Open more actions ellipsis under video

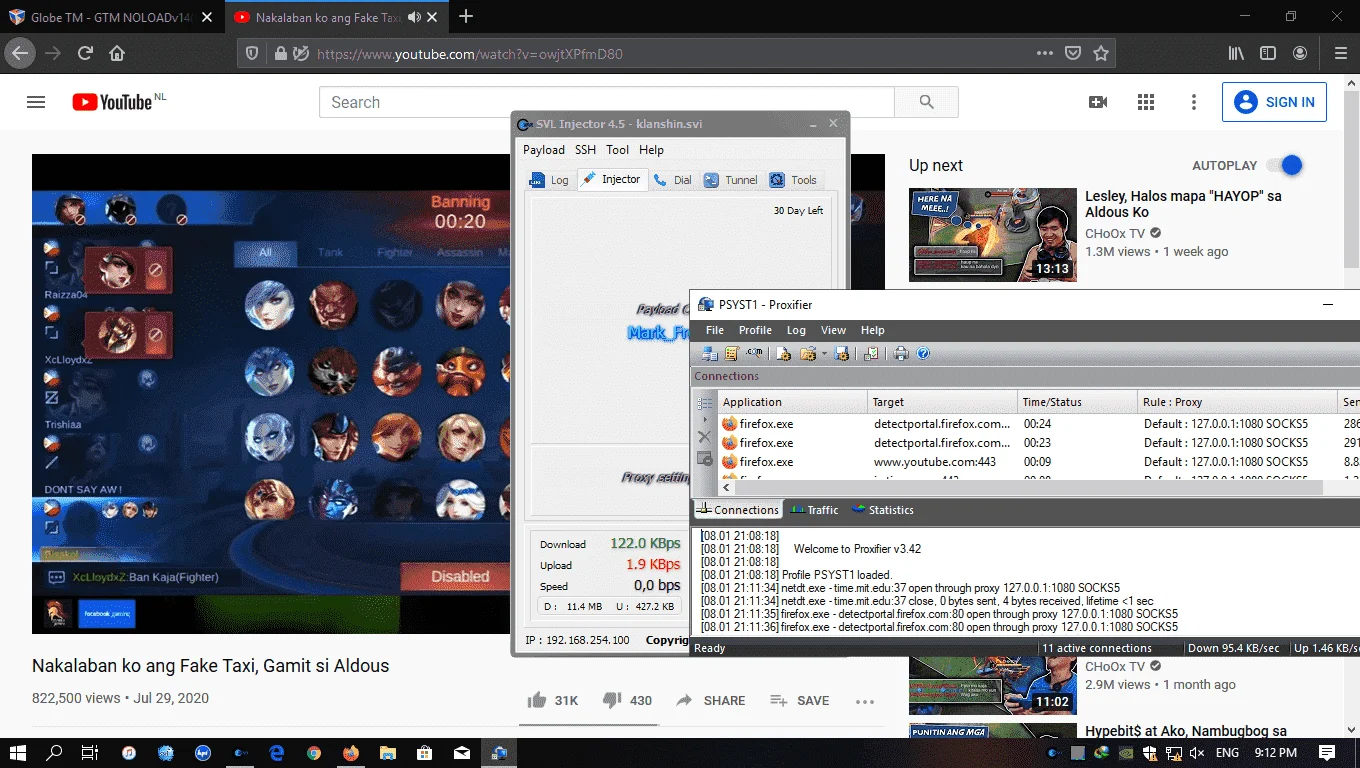865,701
